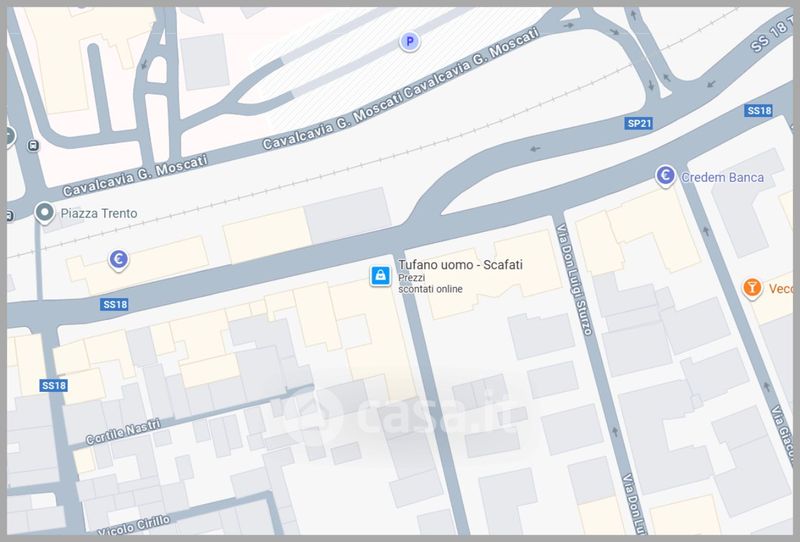
Task: Select the orange restaurant marker
Action: 752,289
